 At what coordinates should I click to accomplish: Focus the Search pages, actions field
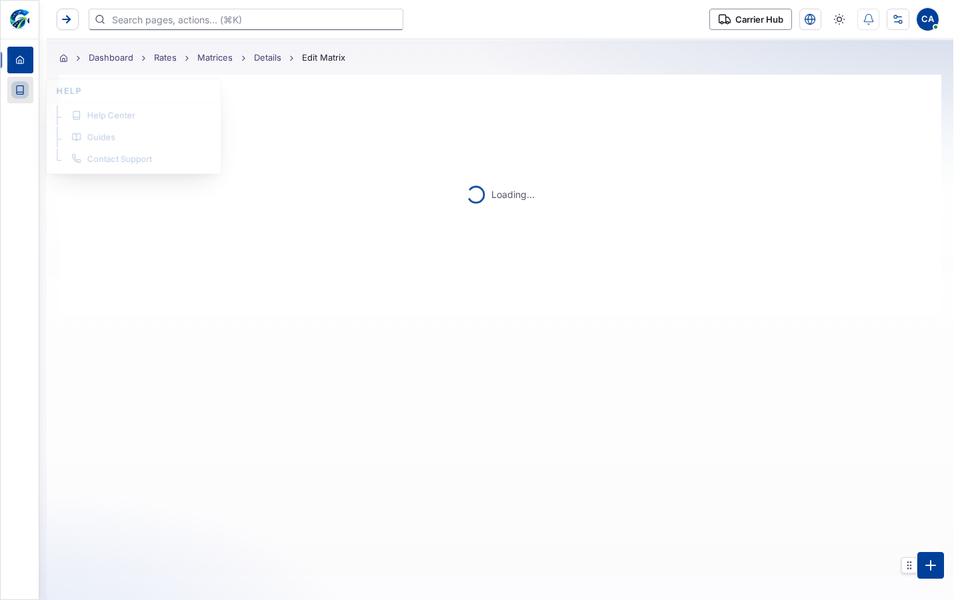pos(246,20)
